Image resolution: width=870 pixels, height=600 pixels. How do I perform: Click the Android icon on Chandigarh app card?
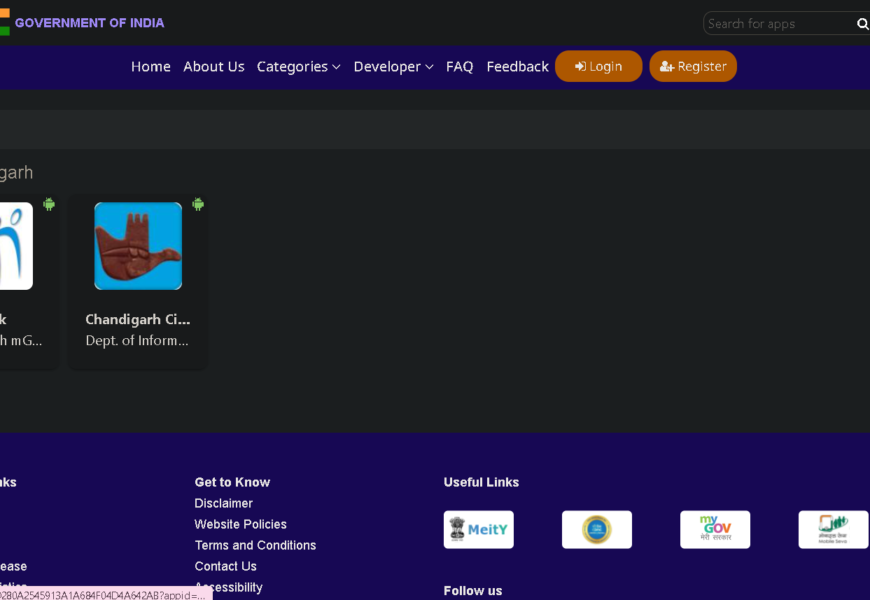198,204
